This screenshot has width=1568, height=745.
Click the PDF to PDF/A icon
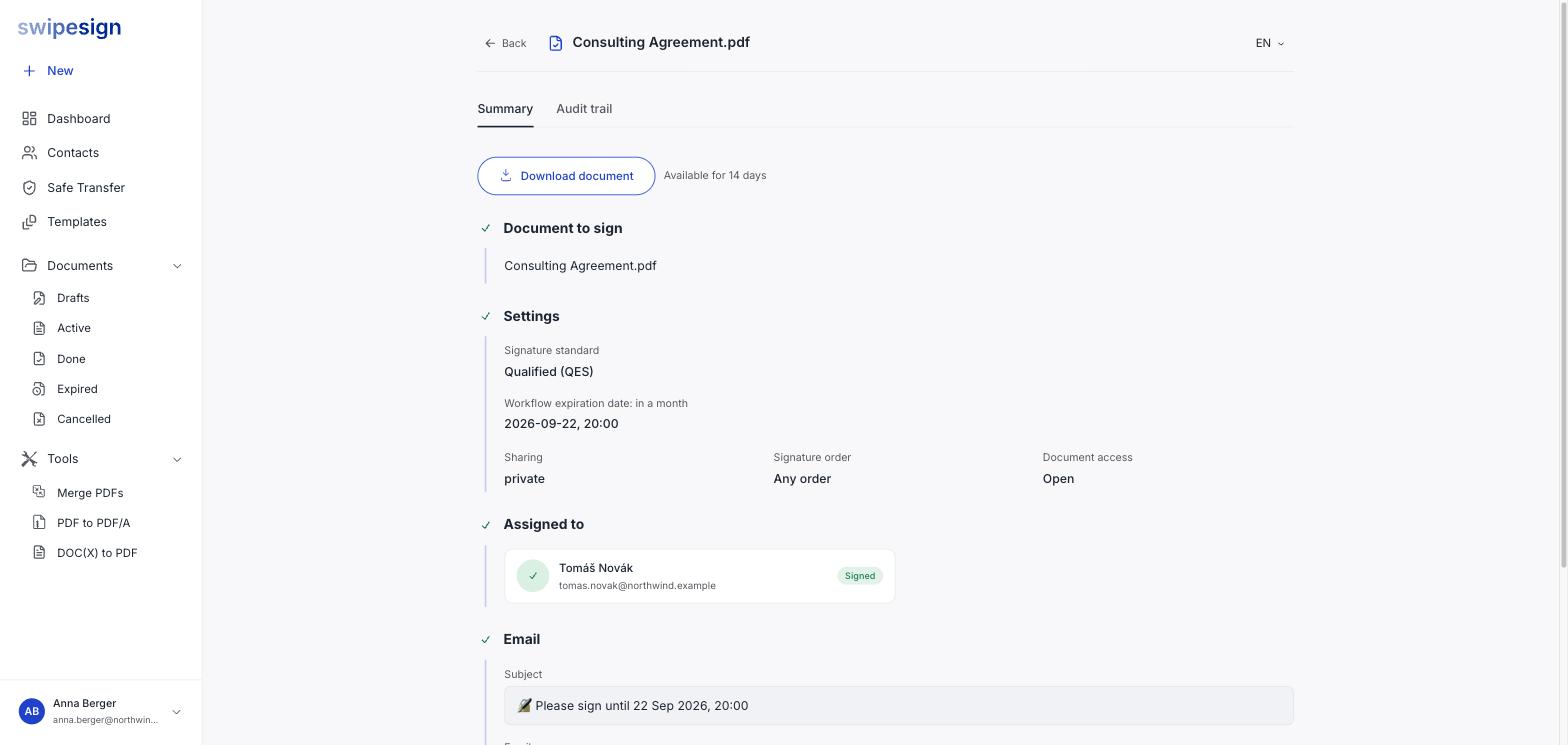39,522
